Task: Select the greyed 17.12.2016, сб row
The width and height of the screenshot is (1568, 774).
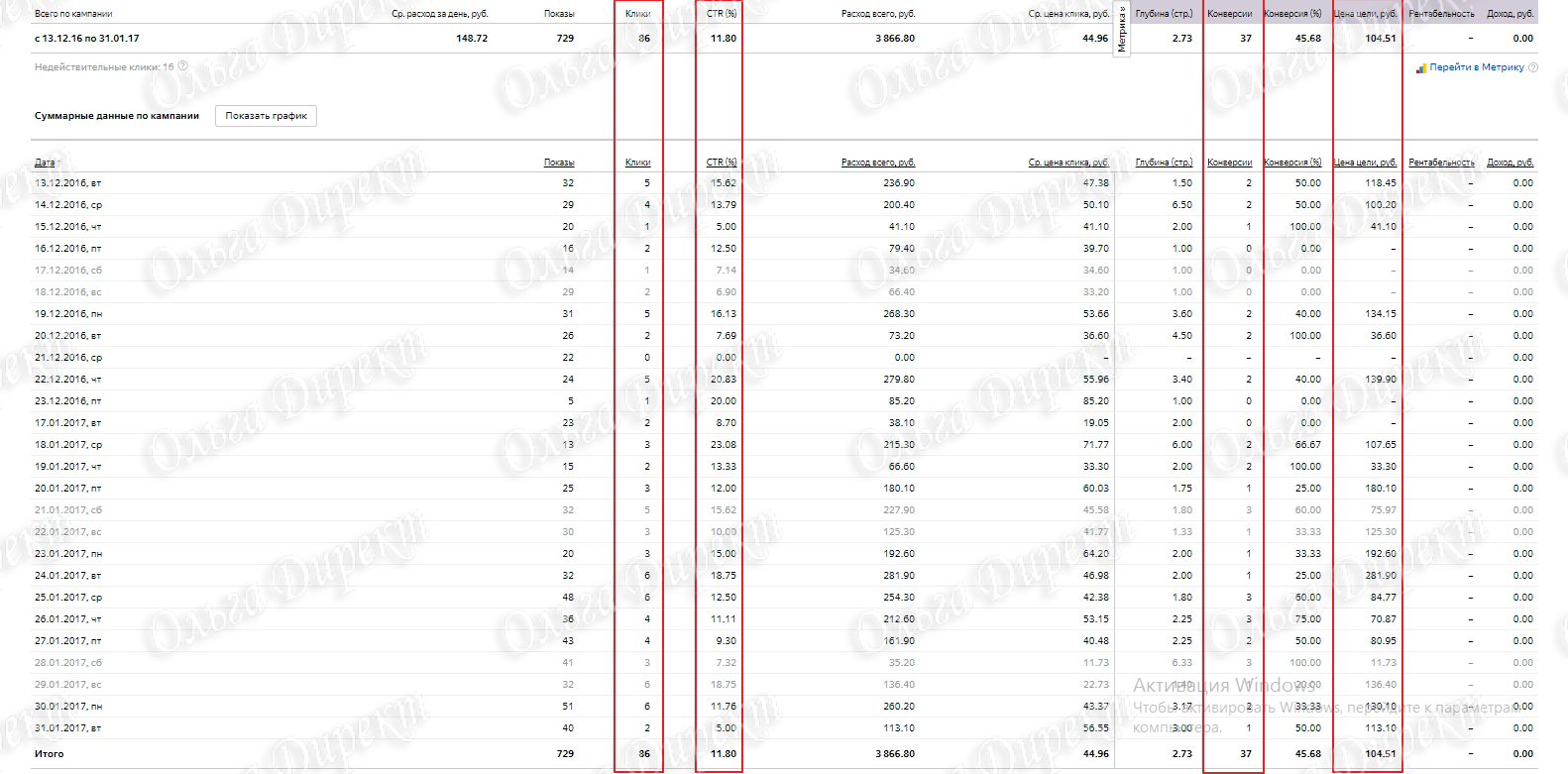Action: point(784,271)
